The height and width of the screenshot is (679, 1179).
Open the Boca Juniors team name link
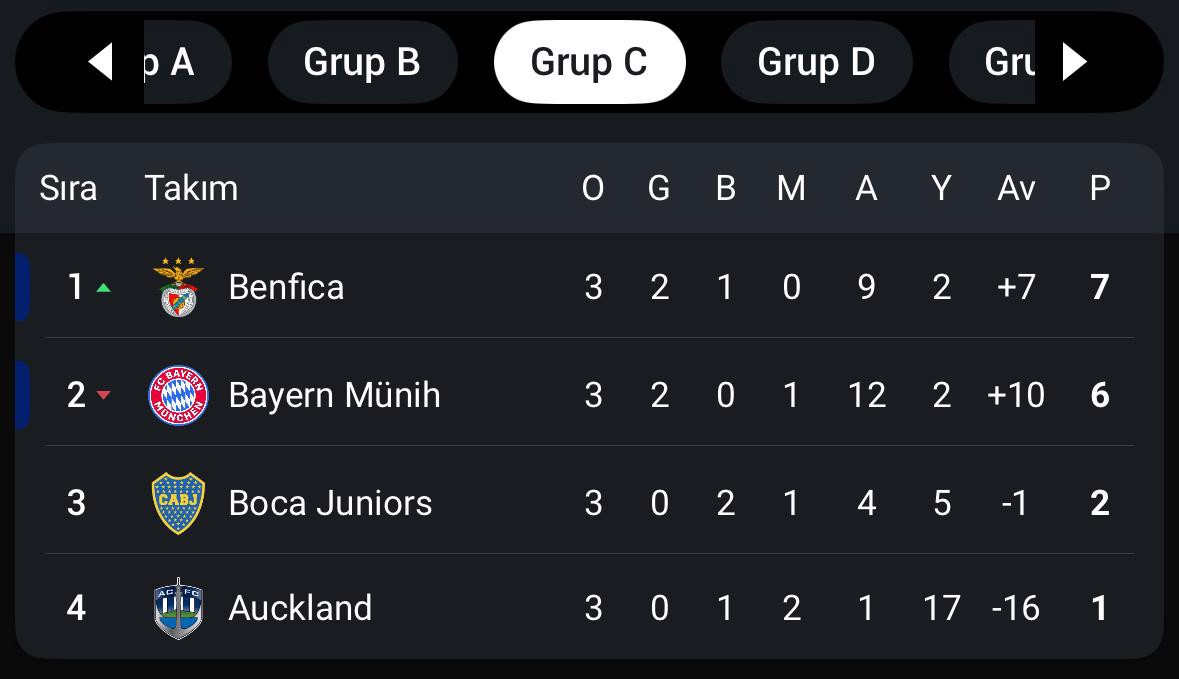pyautogui.click(x=330, y=503)
